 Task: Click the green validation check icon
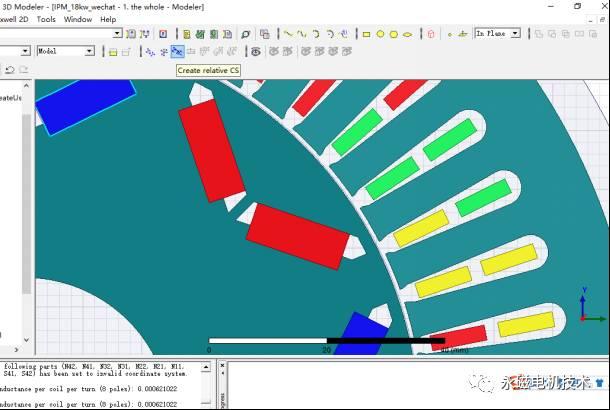coord(200,34)
